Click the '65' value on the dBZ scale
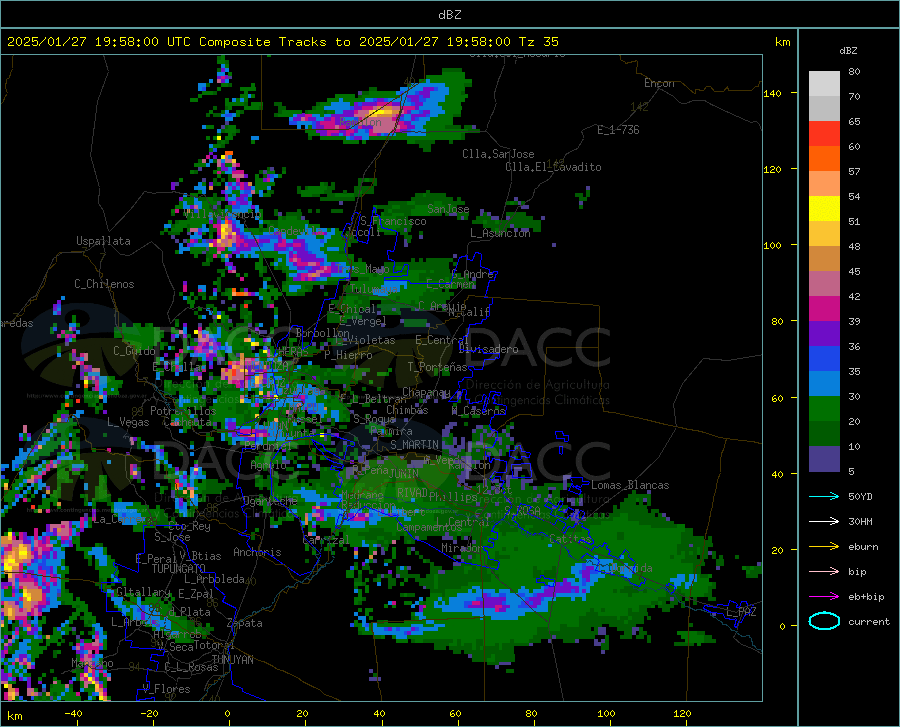The image size is (900, 727). pyautogui.click(x=854, y=122)
